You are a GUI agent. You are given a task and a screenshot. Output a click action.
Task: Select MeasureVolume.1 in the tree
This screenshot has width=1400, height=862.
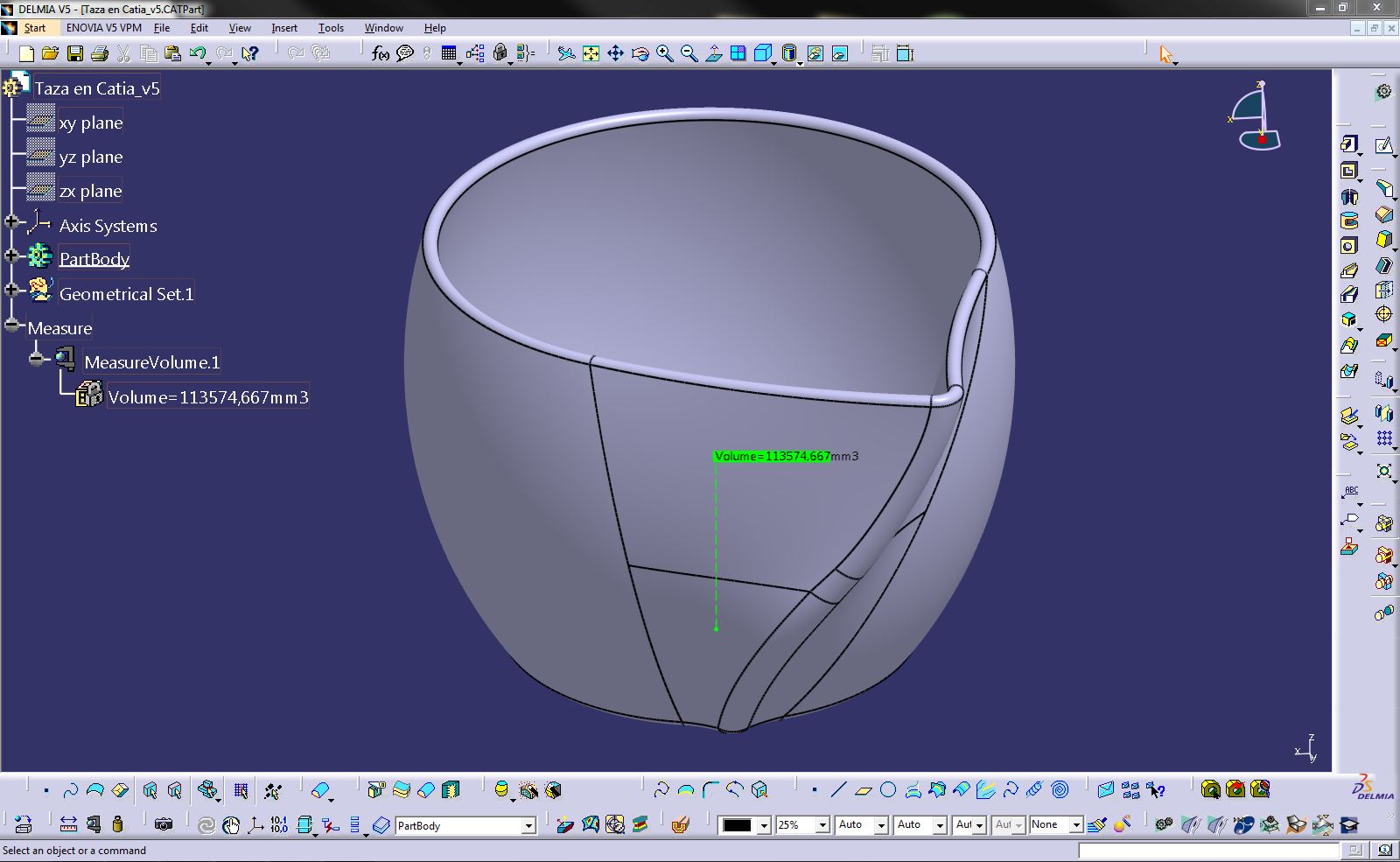(x=152, y=362)
